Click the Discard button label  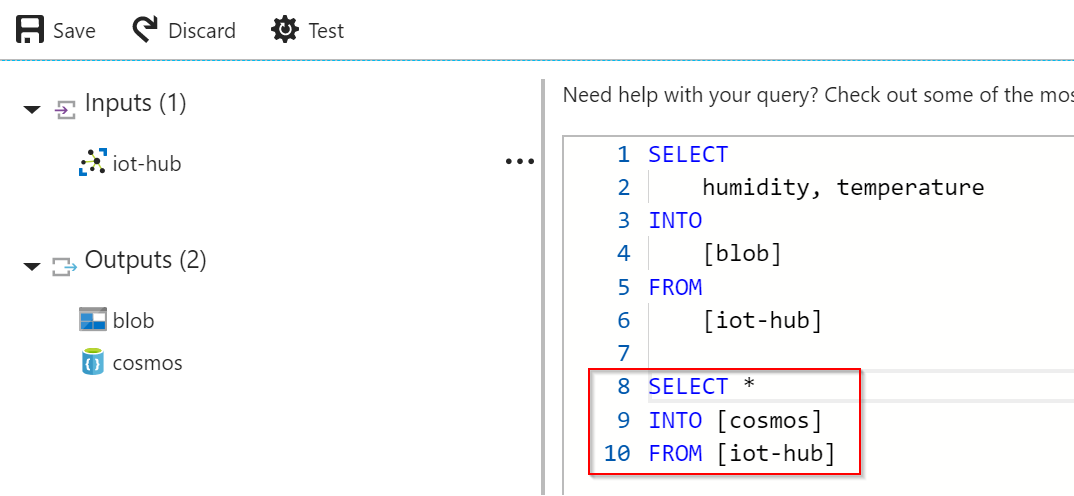(x=202, y=32)
